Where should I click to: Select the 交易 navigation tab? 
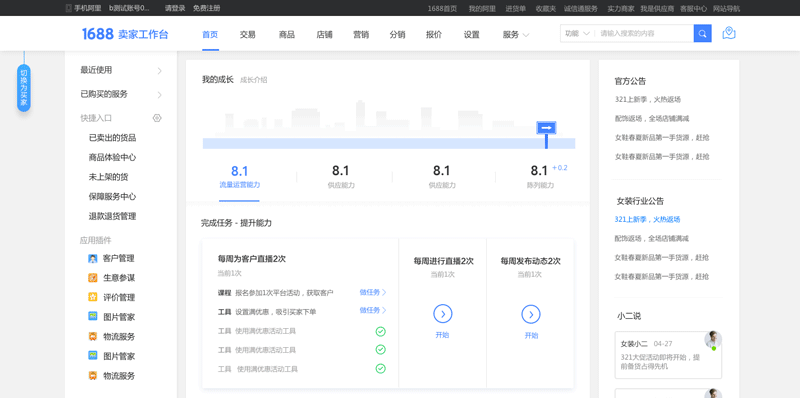[x=247, y=35]
